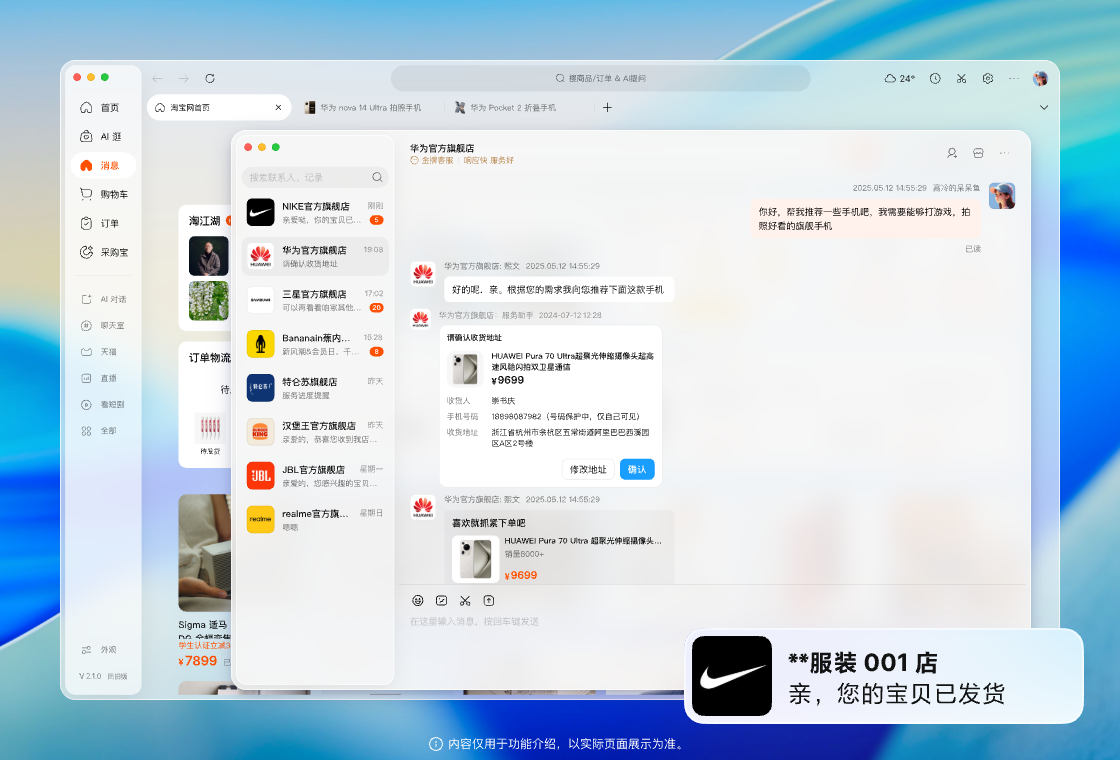The height and width of the screenshot is (760, 1120).
Task: Reload the page with the refresh icon
Action: click(210, 78)
